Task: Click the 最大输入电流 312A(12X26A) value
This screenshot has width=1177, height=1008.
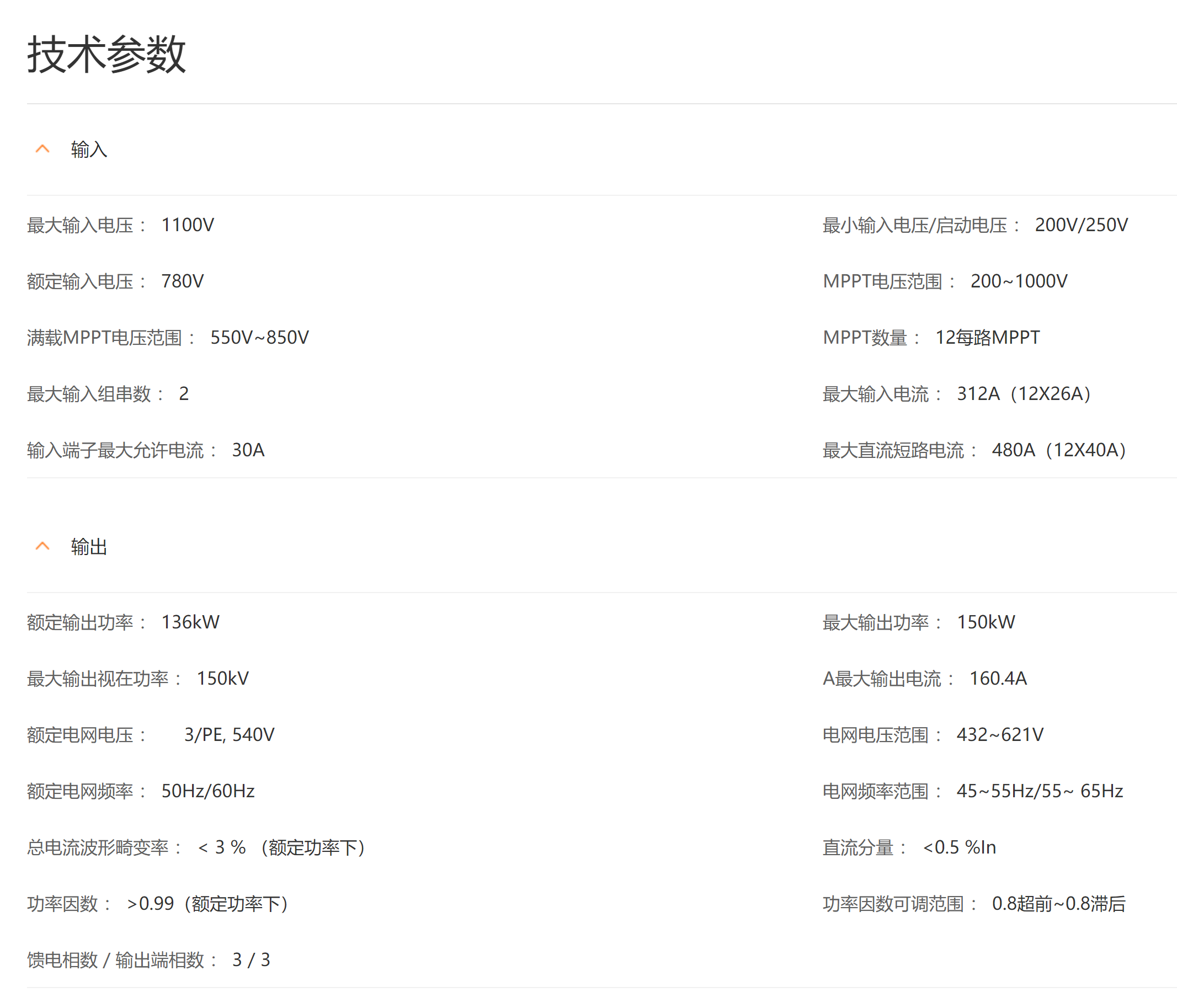Action: (1024, 393)
